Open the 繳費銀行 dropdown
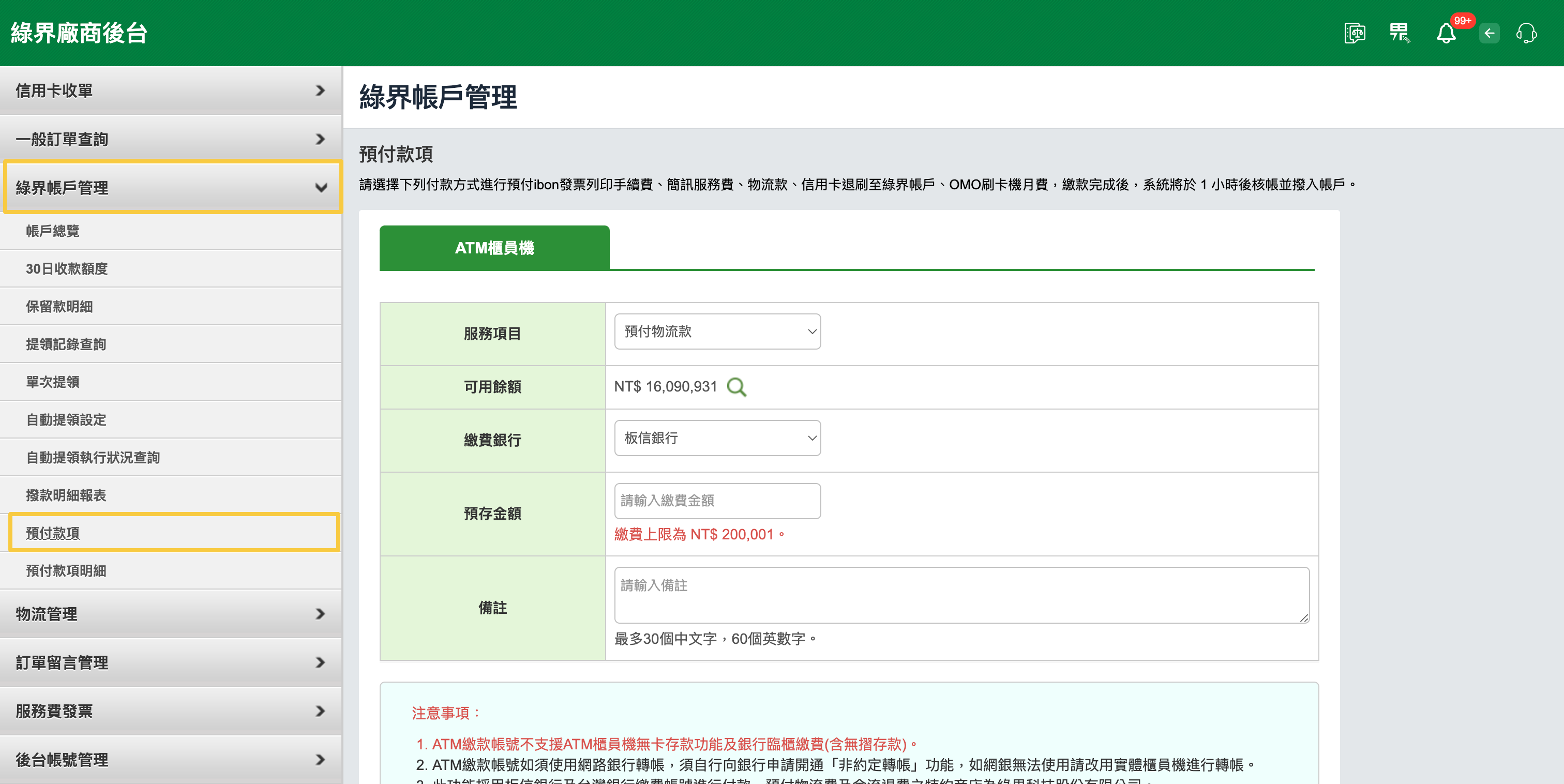This screenshot has height=784, width=1564. click(x=717, y=438)
